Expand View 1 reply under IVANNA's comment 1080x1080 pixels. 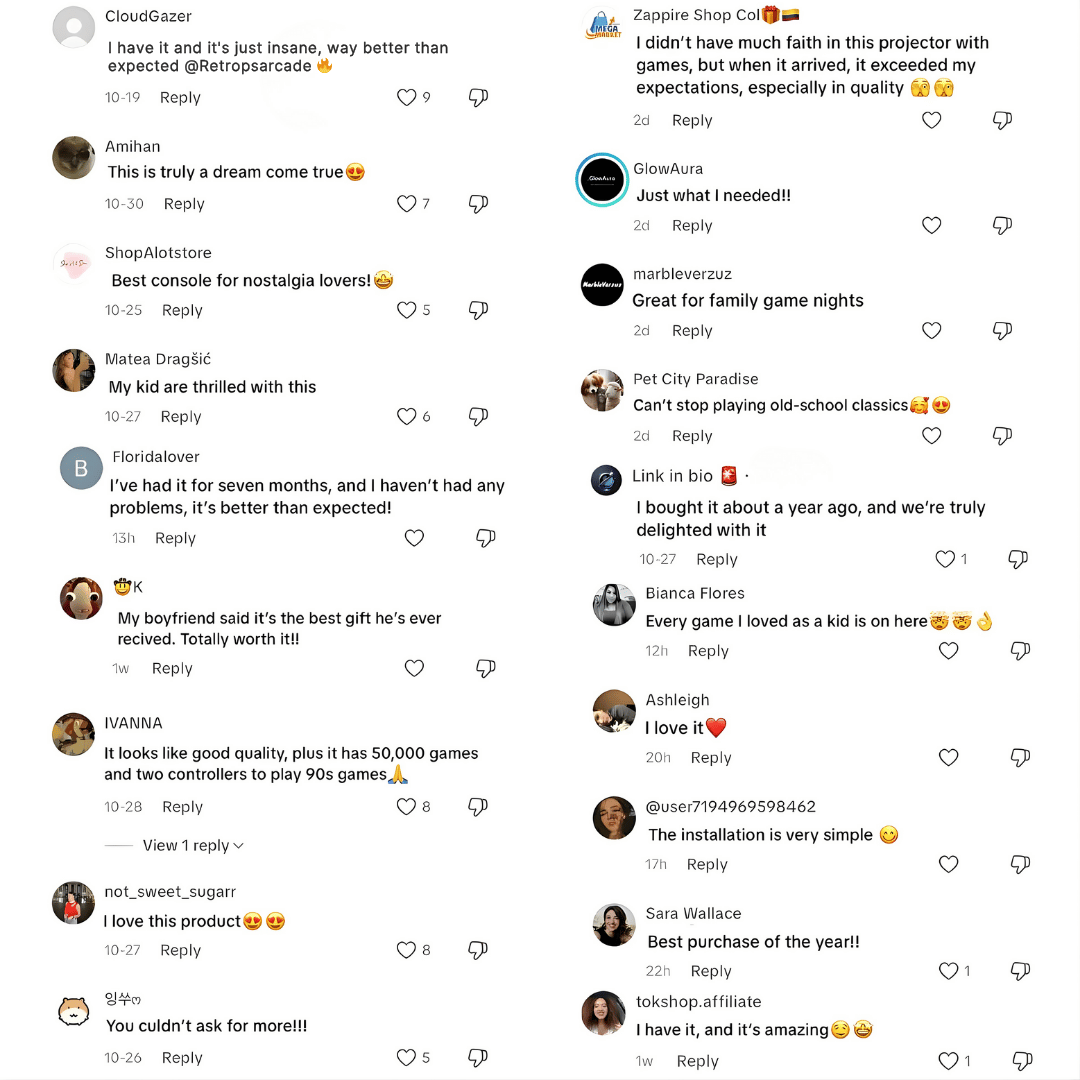tap(193, 845)
